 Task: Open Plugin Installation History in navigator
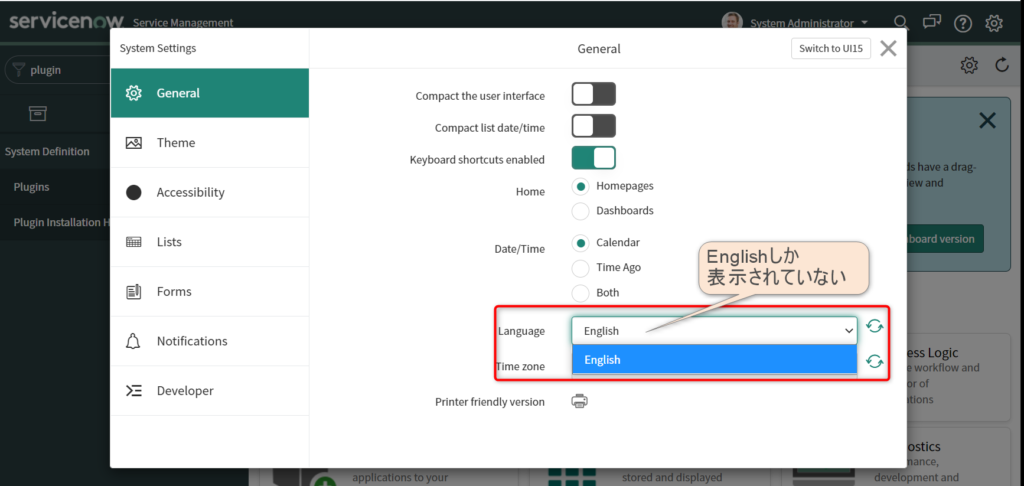[61, 222]
